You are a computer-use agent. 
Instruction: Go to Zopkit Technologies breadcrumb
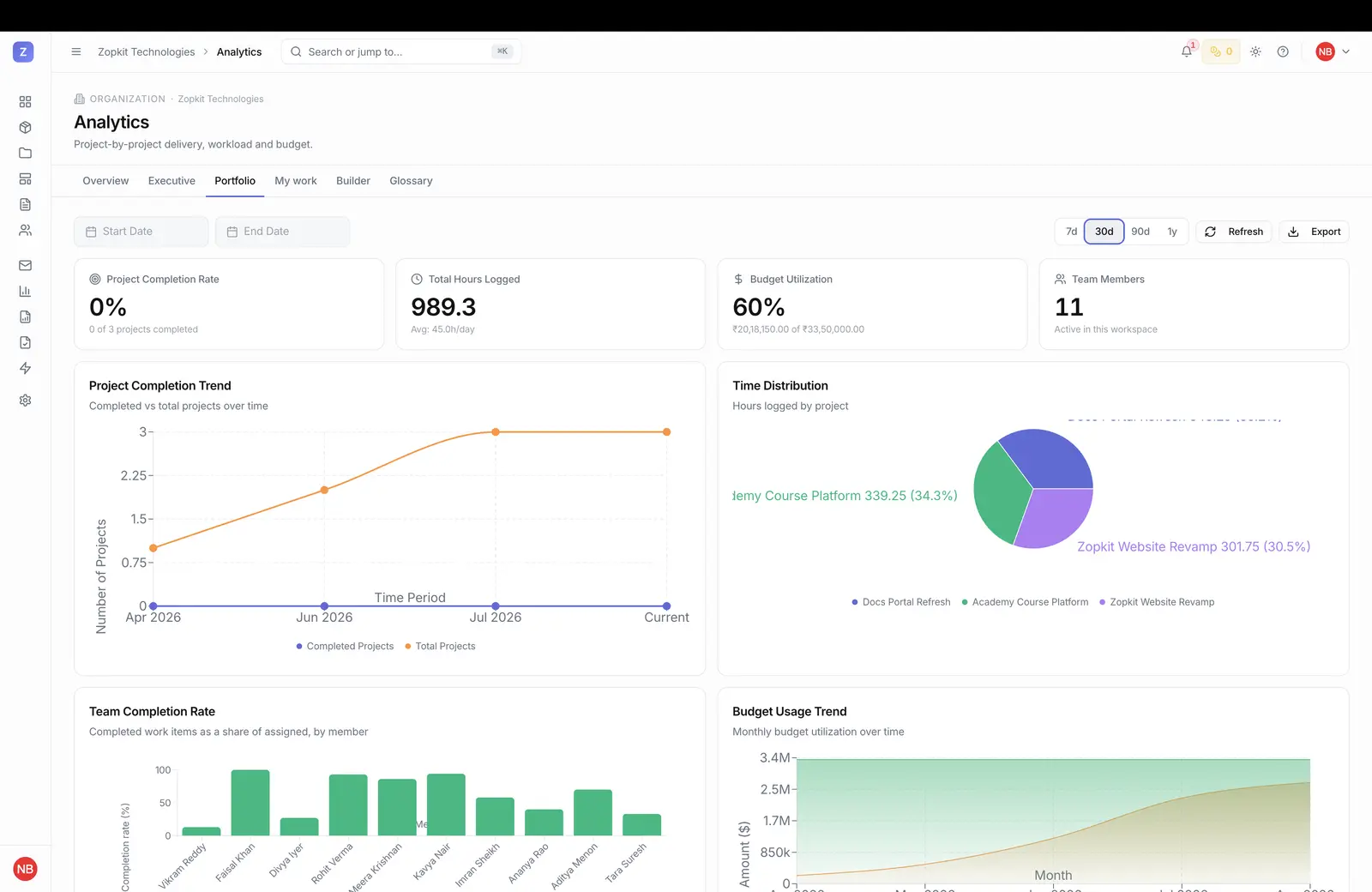click(x=147, y=51)
